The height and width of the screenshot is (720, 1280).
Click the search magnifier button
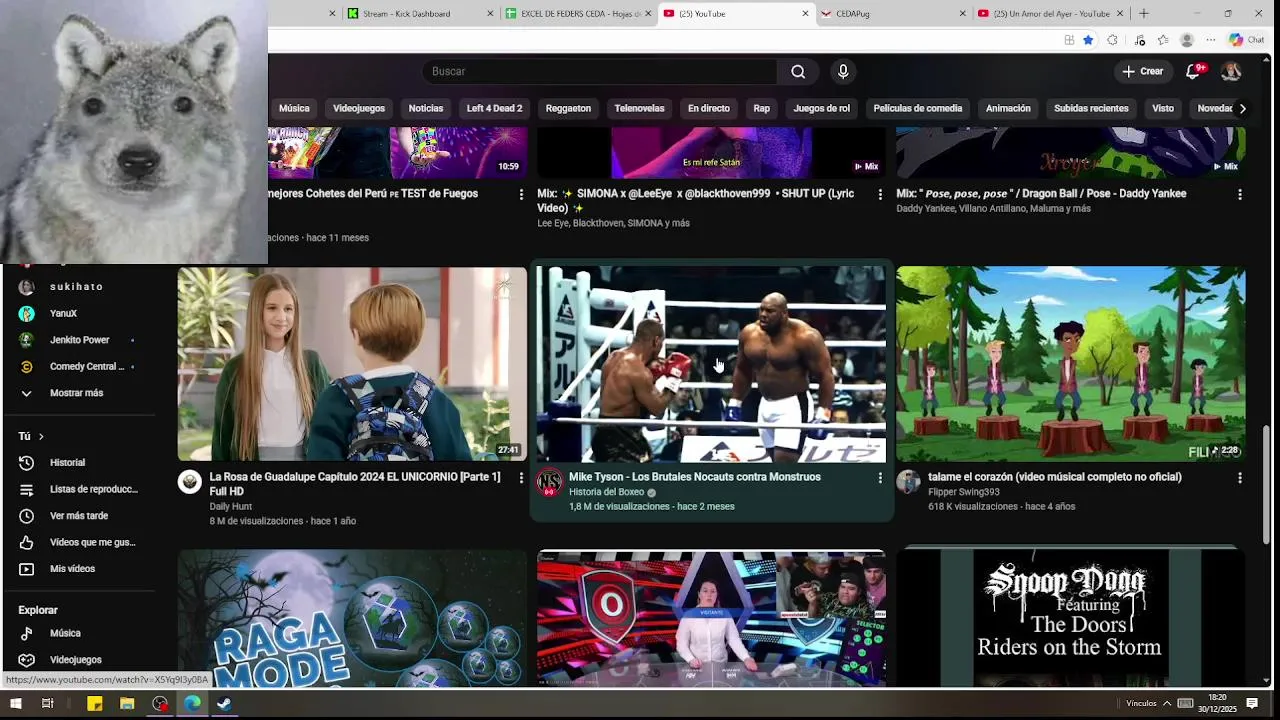(x=798, y=71)
